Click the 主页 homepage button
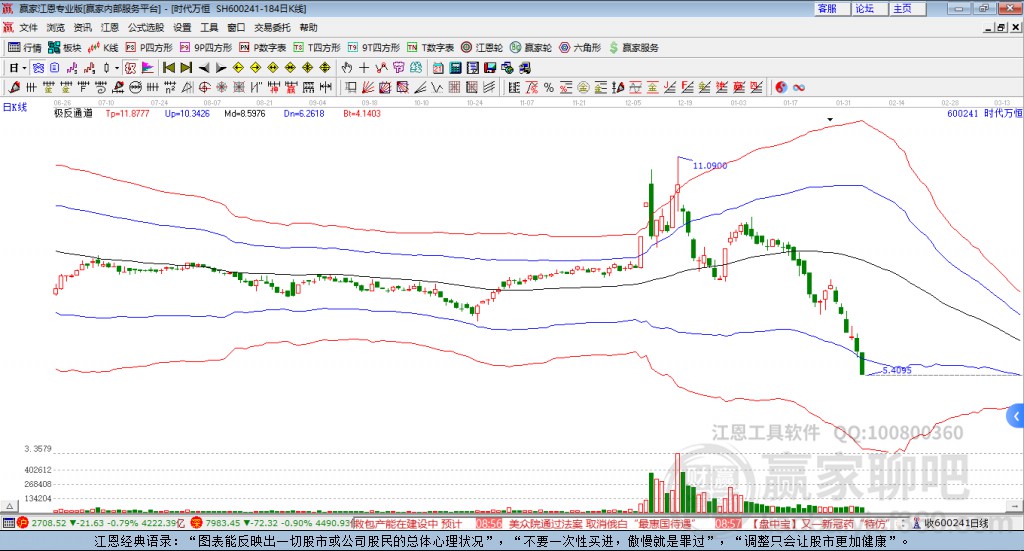This screenshot has height=551, width=1024. click(x=907, y=8)
